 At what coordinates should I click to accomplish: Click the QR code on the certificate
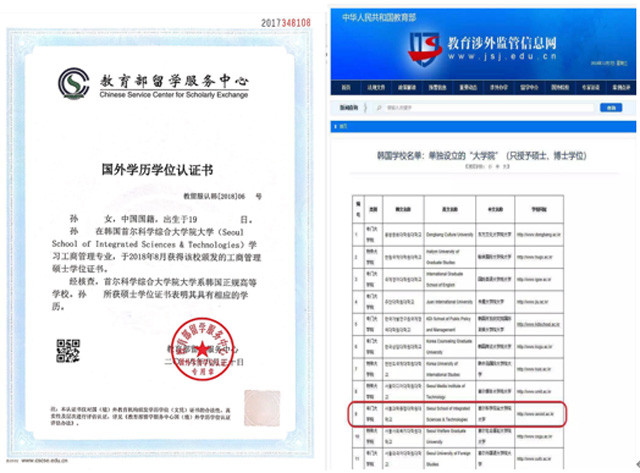(x=68, y=351)
